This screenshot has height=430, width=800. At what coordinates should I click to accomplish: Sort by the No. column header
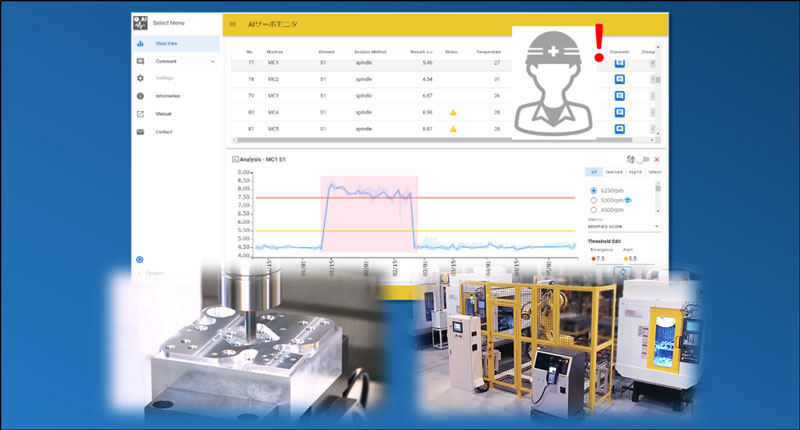(249, 52)
